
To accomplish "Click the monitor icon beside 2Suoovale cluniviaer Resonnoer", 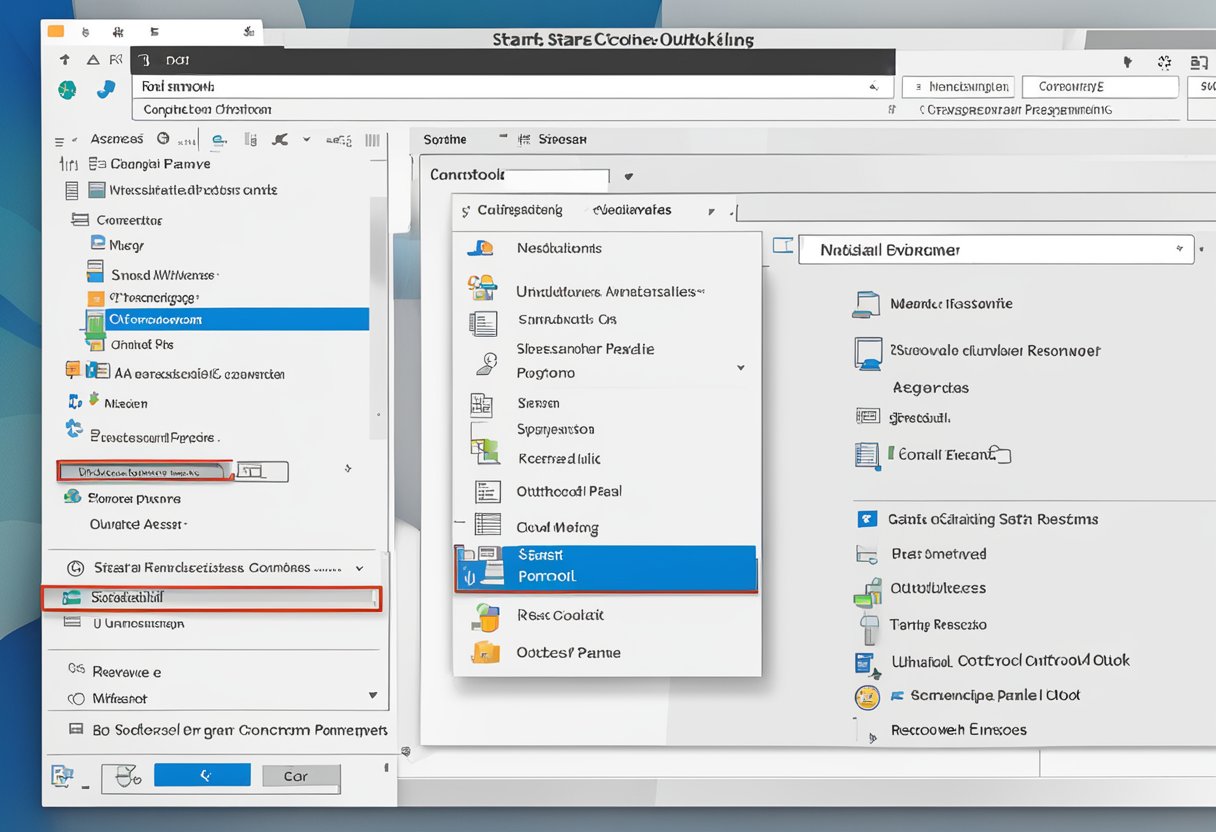I will [866, 352].
